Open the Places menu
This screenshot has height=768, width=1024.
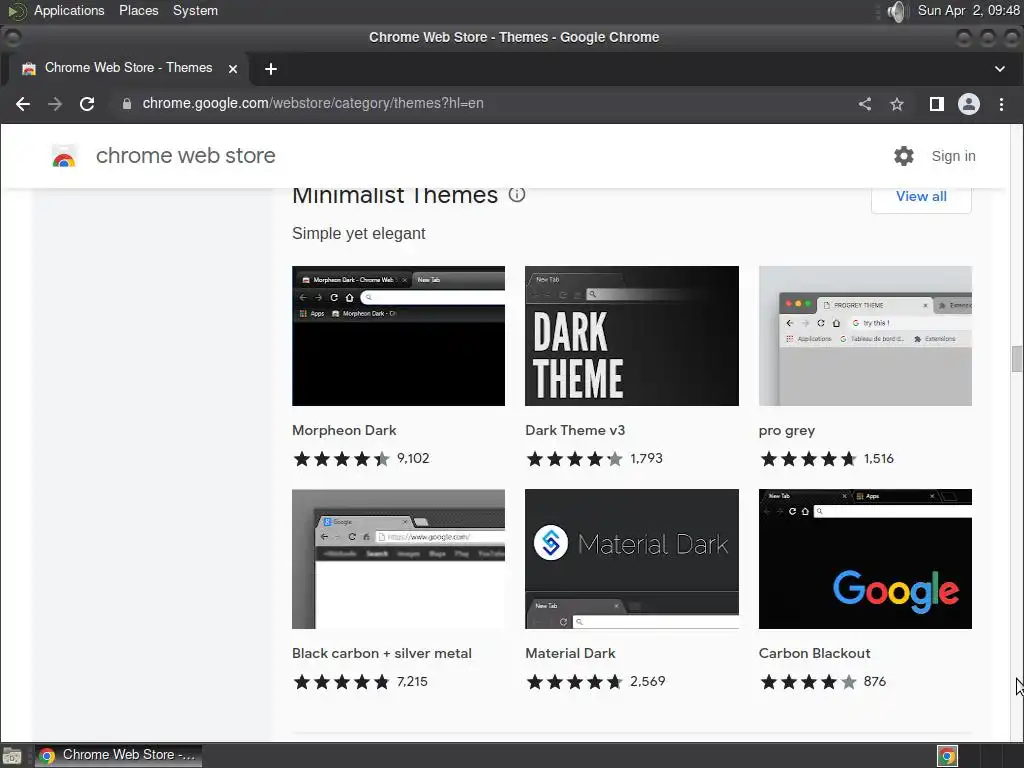138,10
